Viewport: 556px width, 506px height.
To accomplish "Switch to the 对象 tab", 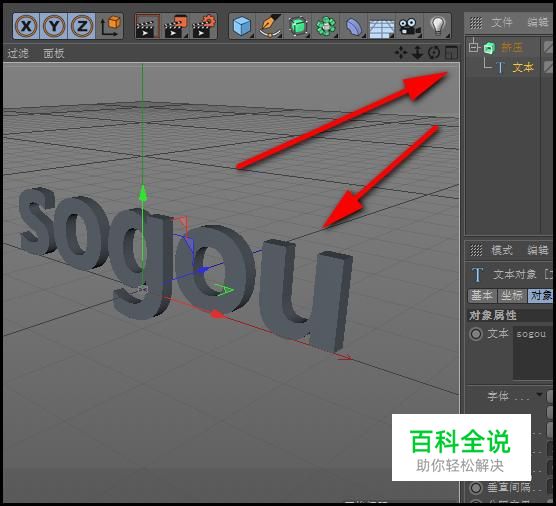I will 541,295.
